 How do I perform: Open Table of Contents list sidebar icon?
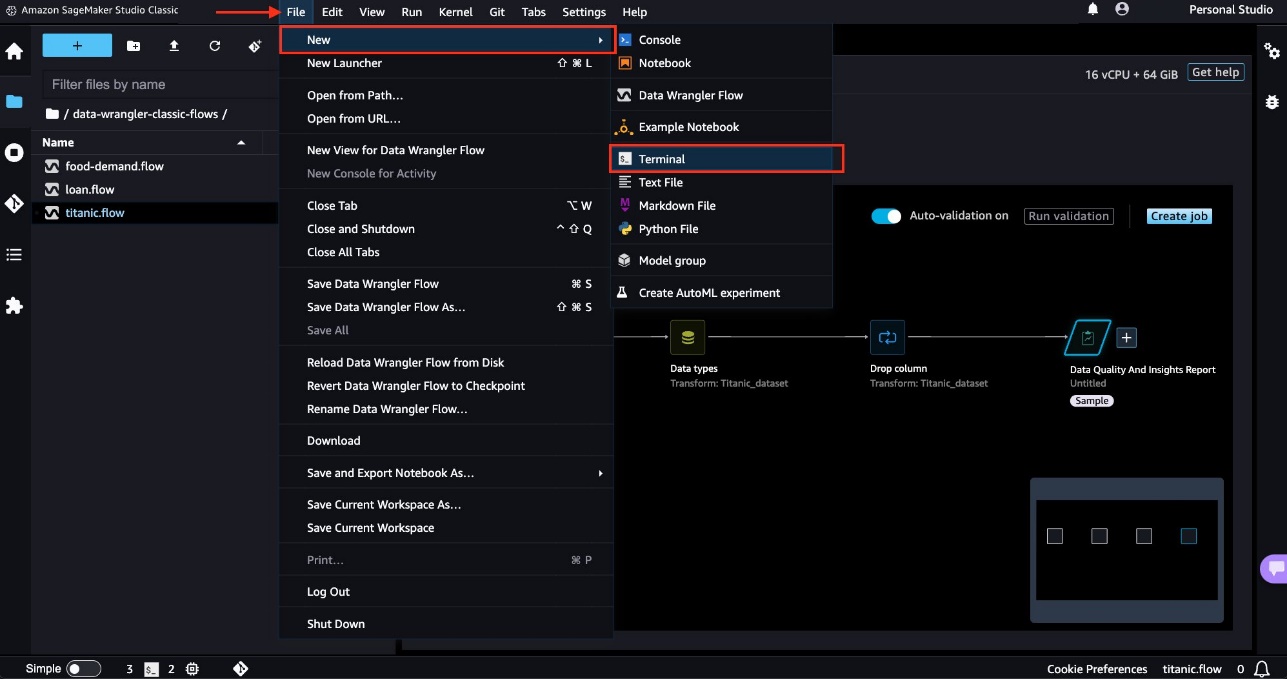point(14,255)
